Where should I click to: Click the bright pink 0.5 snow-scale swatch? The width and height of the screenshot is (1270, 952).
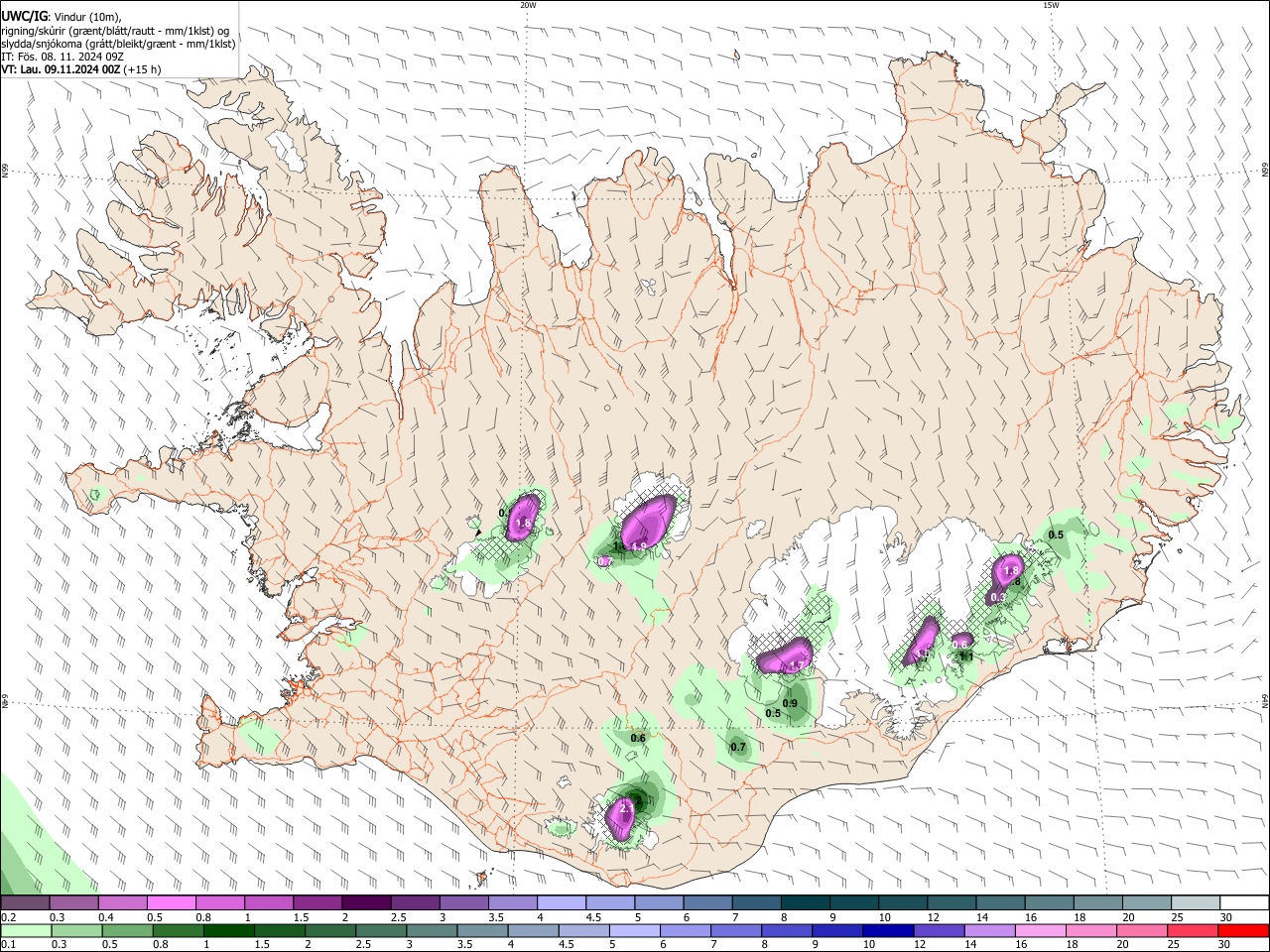tap(171, 903)
